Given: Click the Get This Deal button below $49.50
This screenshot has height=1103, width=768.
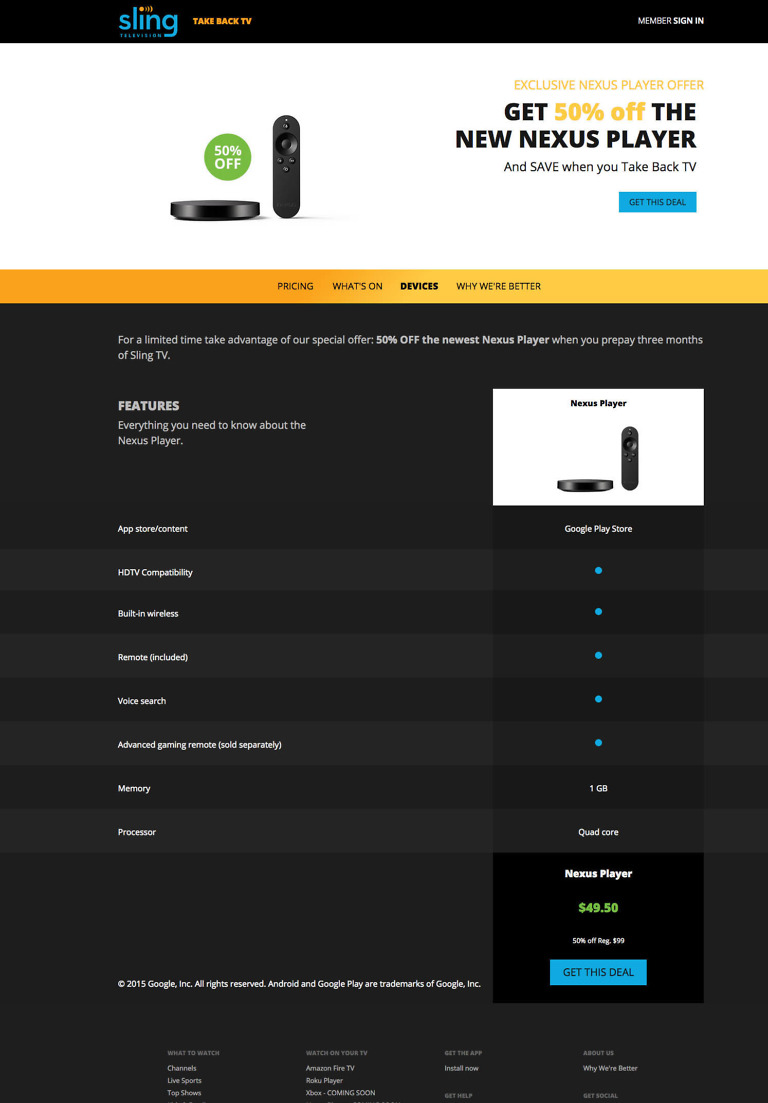Looking at the screenshot, I should tap(598, 972).
